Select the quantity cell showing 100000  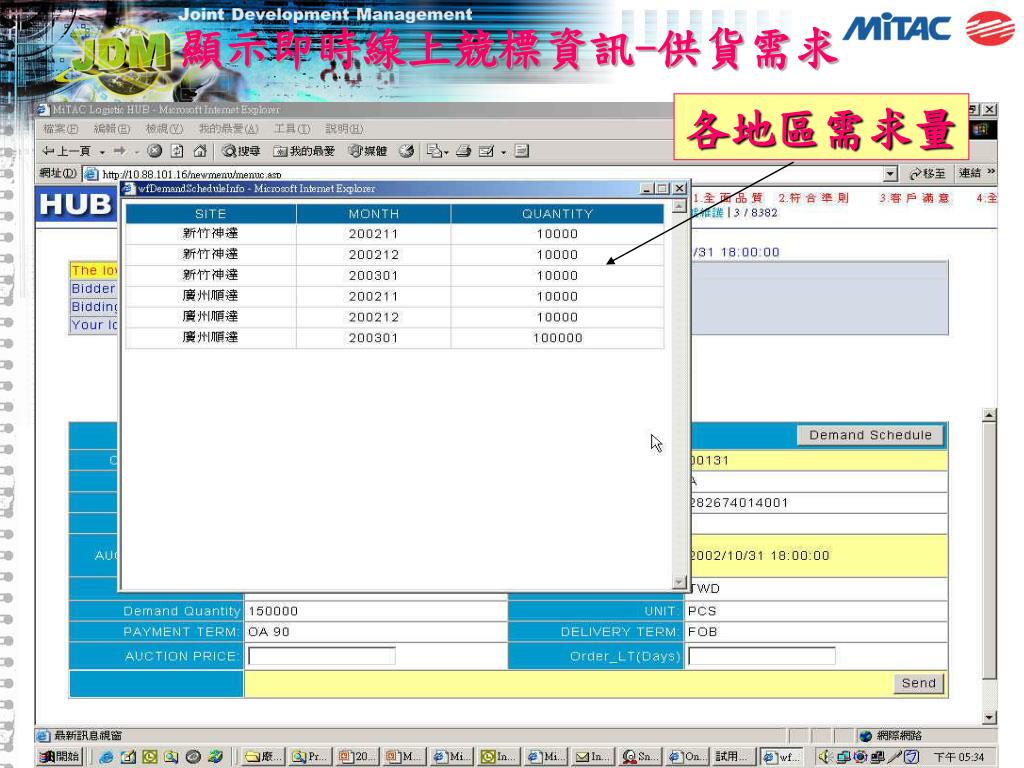click(x=557, y=338)
